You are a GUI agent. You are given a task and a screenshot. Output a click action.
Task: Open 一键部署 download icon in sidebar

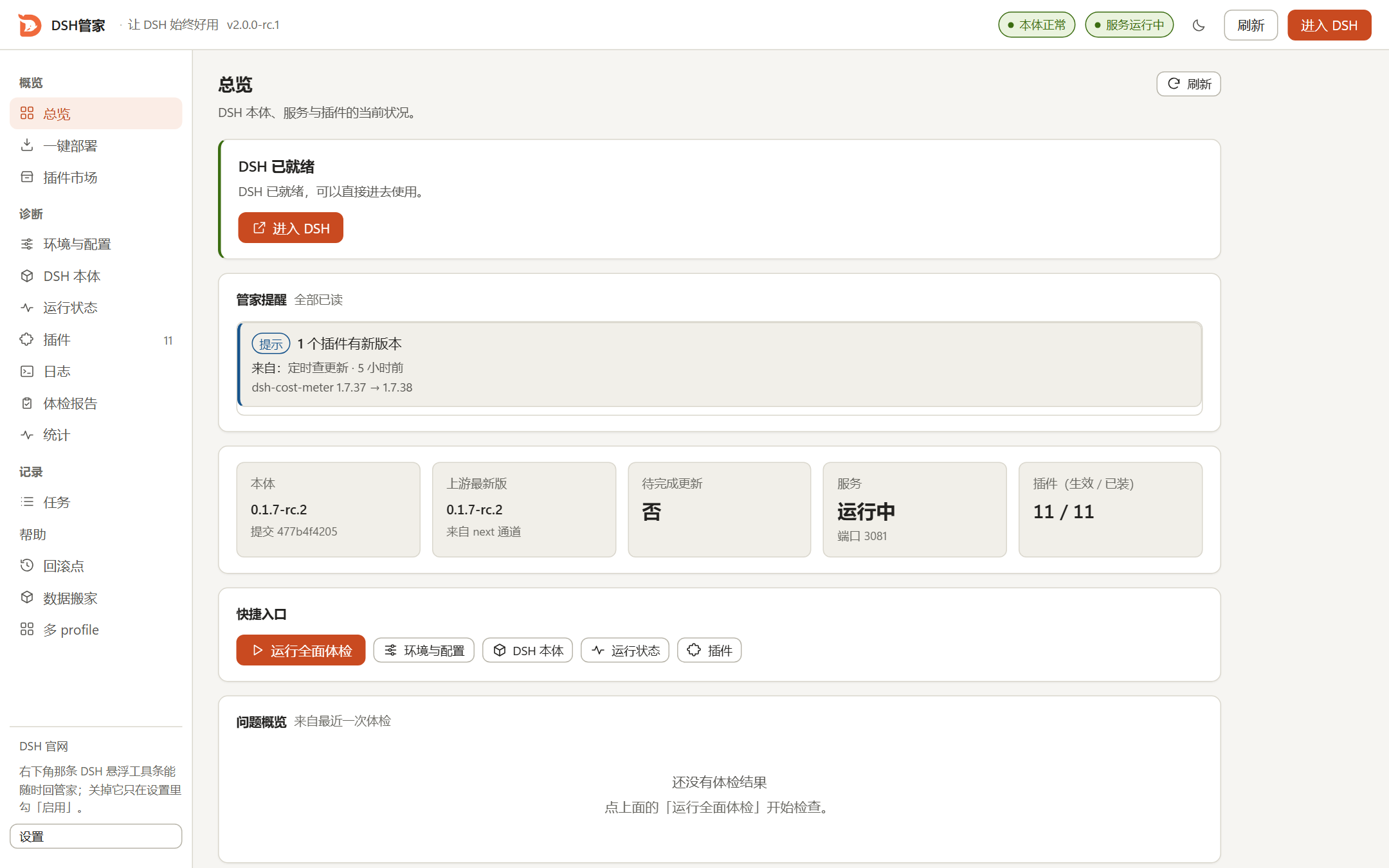(x=27, y=145)
